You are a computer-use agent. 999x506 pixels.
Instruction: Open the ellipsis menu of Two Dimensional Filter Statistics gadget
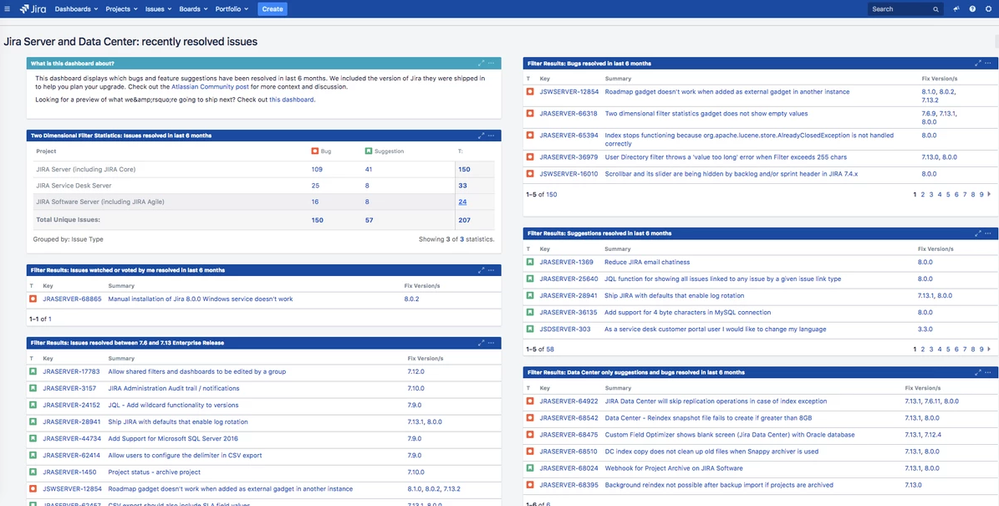[491, 136]
